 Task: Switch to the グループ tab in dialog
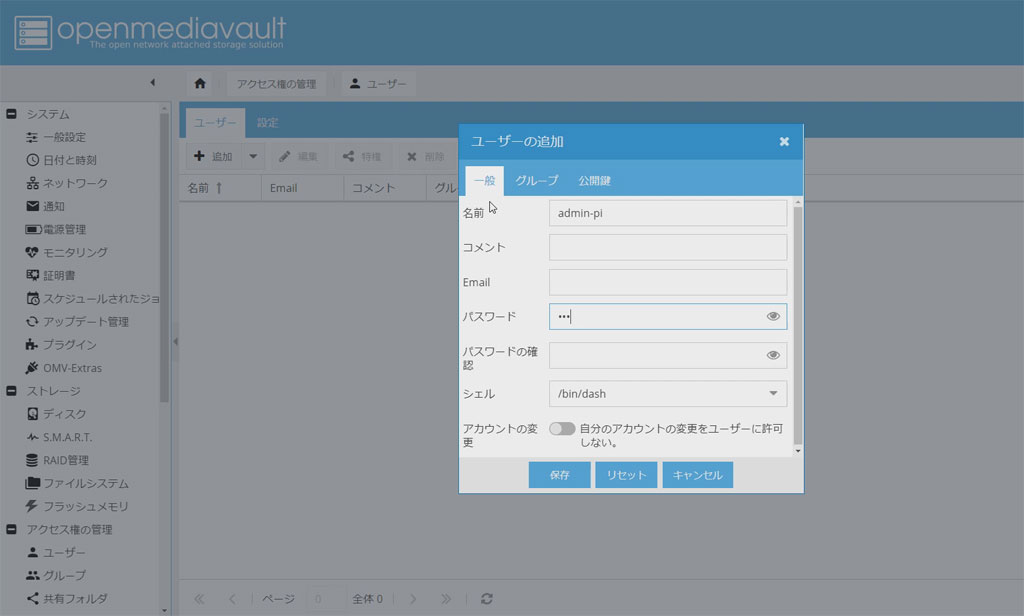pyautogui.click(x=537, y=181)
